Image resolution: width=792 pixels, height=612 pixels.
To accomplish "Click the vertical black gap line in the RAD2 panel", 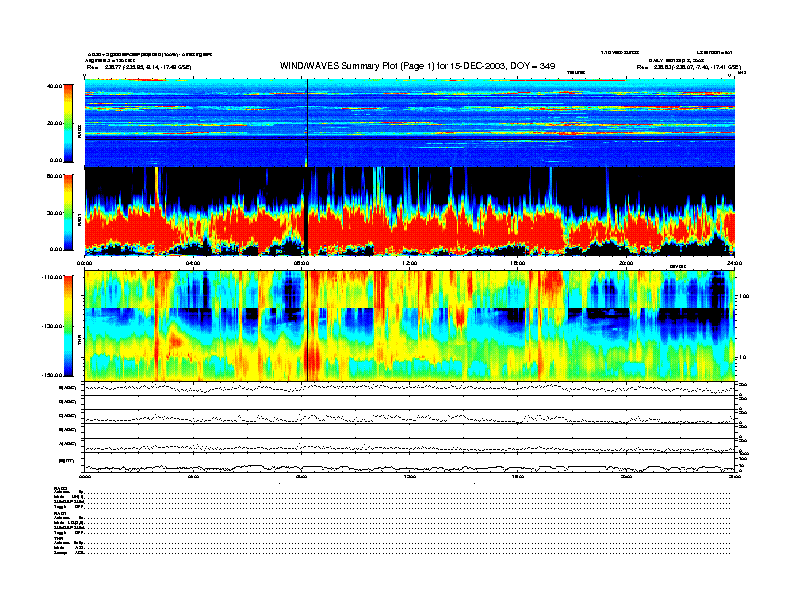I will [x=307, y=123].
